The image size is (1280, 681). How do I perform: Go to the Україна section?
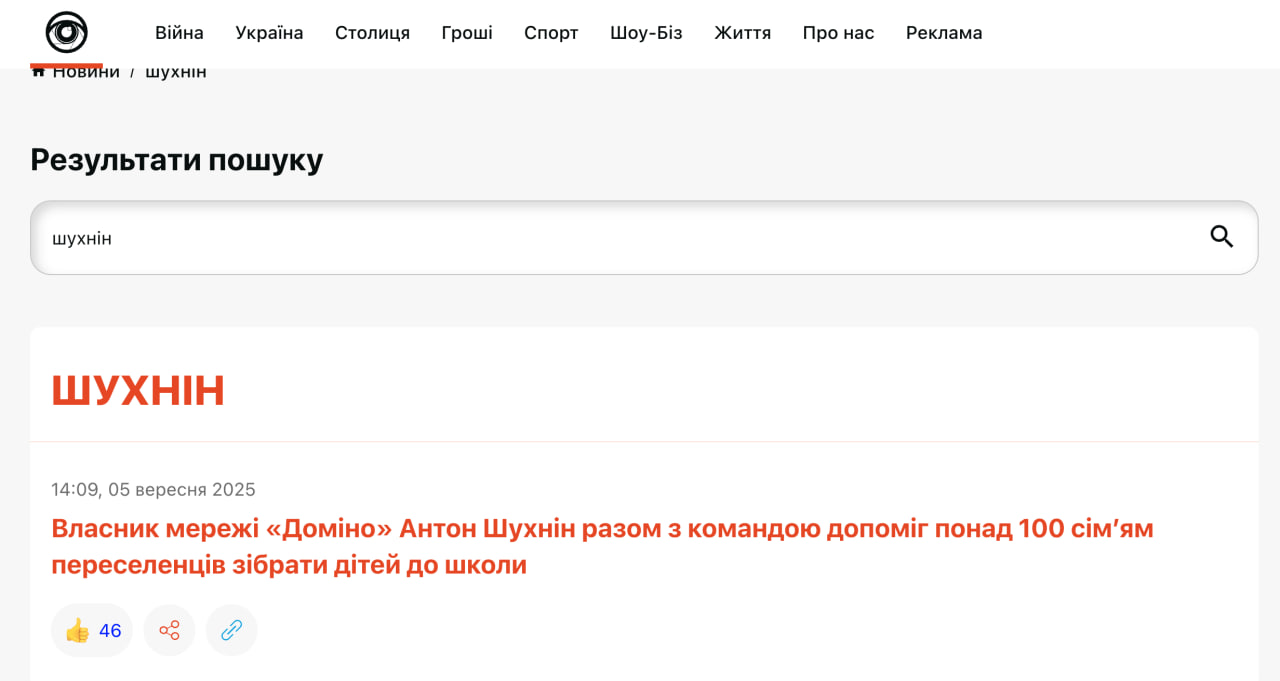click(x=269, y=33)
